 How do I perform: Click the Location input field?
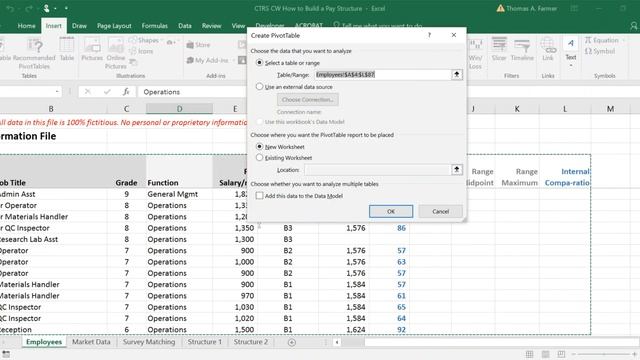click(378, 170)
